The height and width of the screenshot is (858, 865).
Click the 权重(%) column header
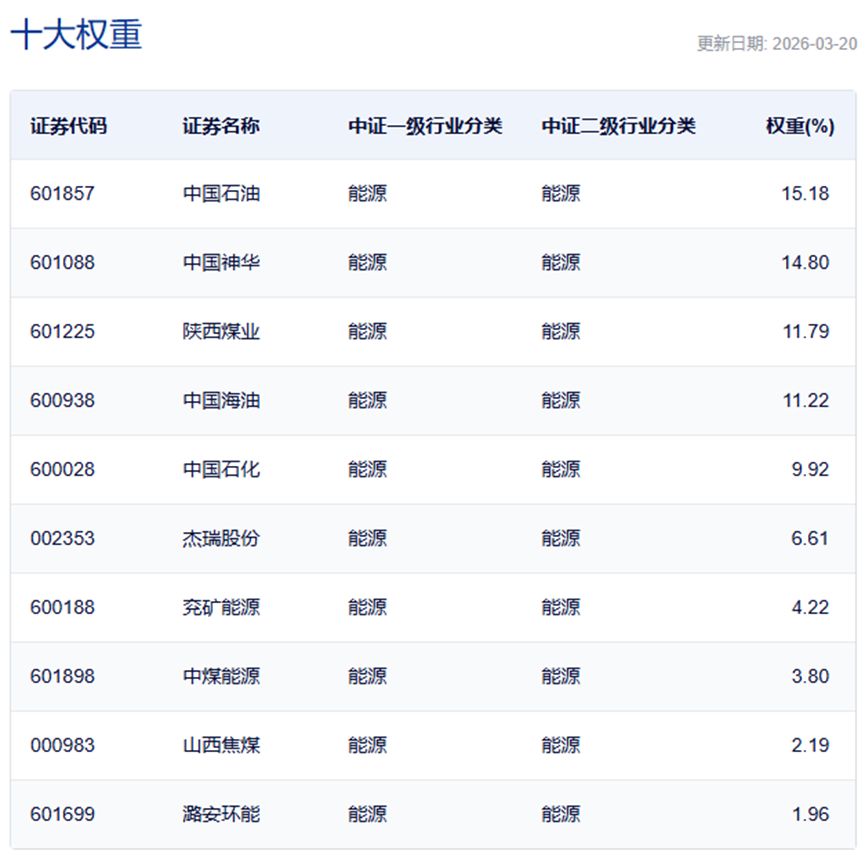[x=799, y=126]
